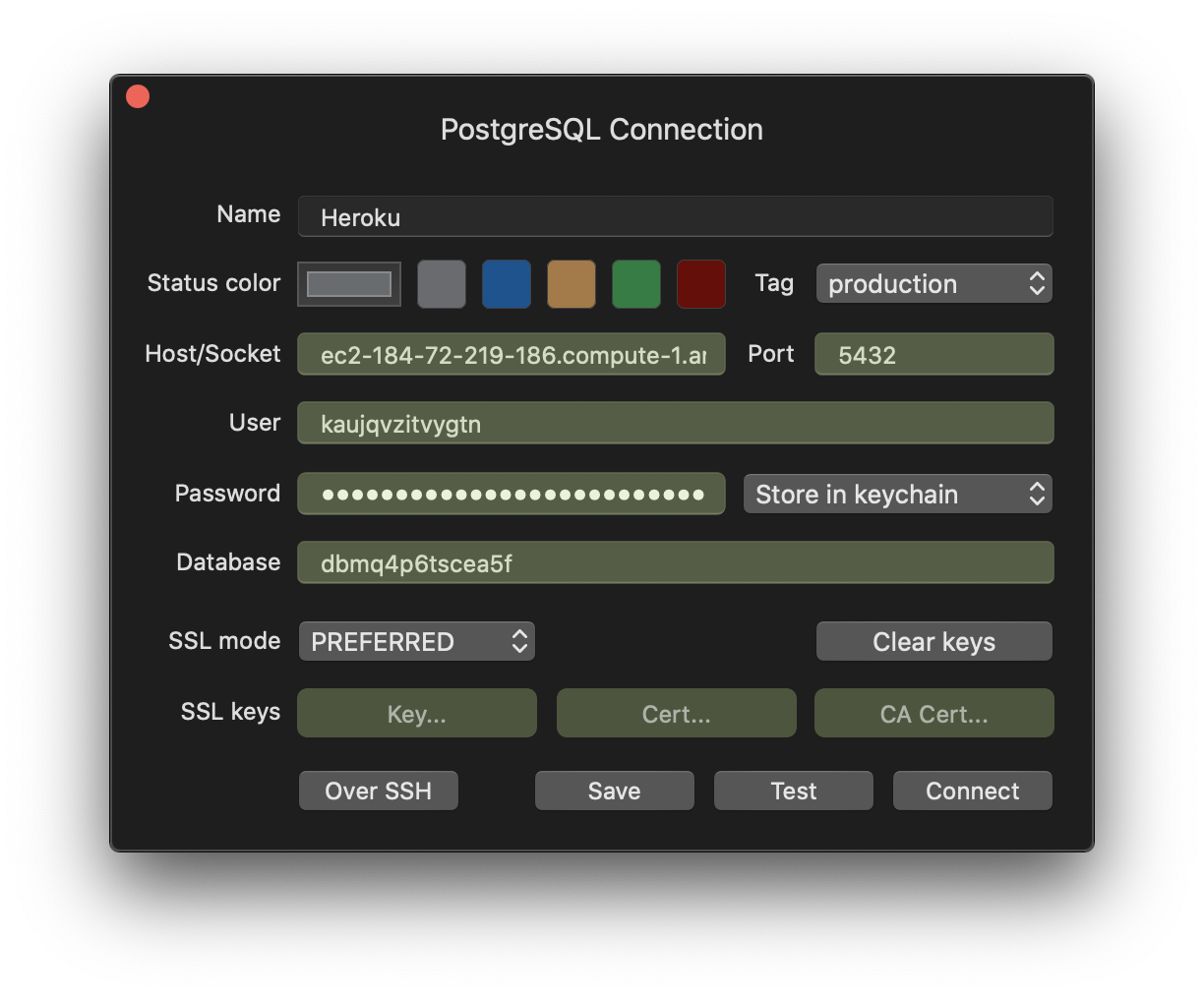The height and width of the screenshot is (997, 1204).
Task: Open the Store in keychain dropdown
Action: pos(896,494)
